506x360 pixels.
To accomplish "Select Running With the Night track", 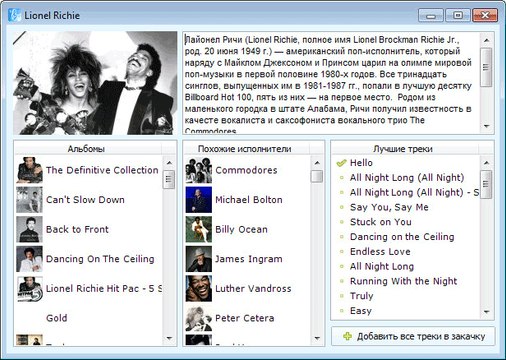I will pyautogui.click(x=404, y=281).
